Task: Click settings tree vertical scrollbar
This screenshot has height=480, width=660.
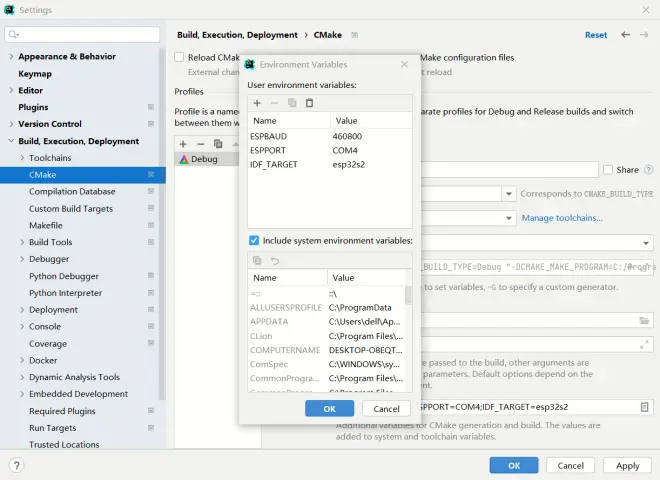Action: pyautogui.click(x=162, y=223)
